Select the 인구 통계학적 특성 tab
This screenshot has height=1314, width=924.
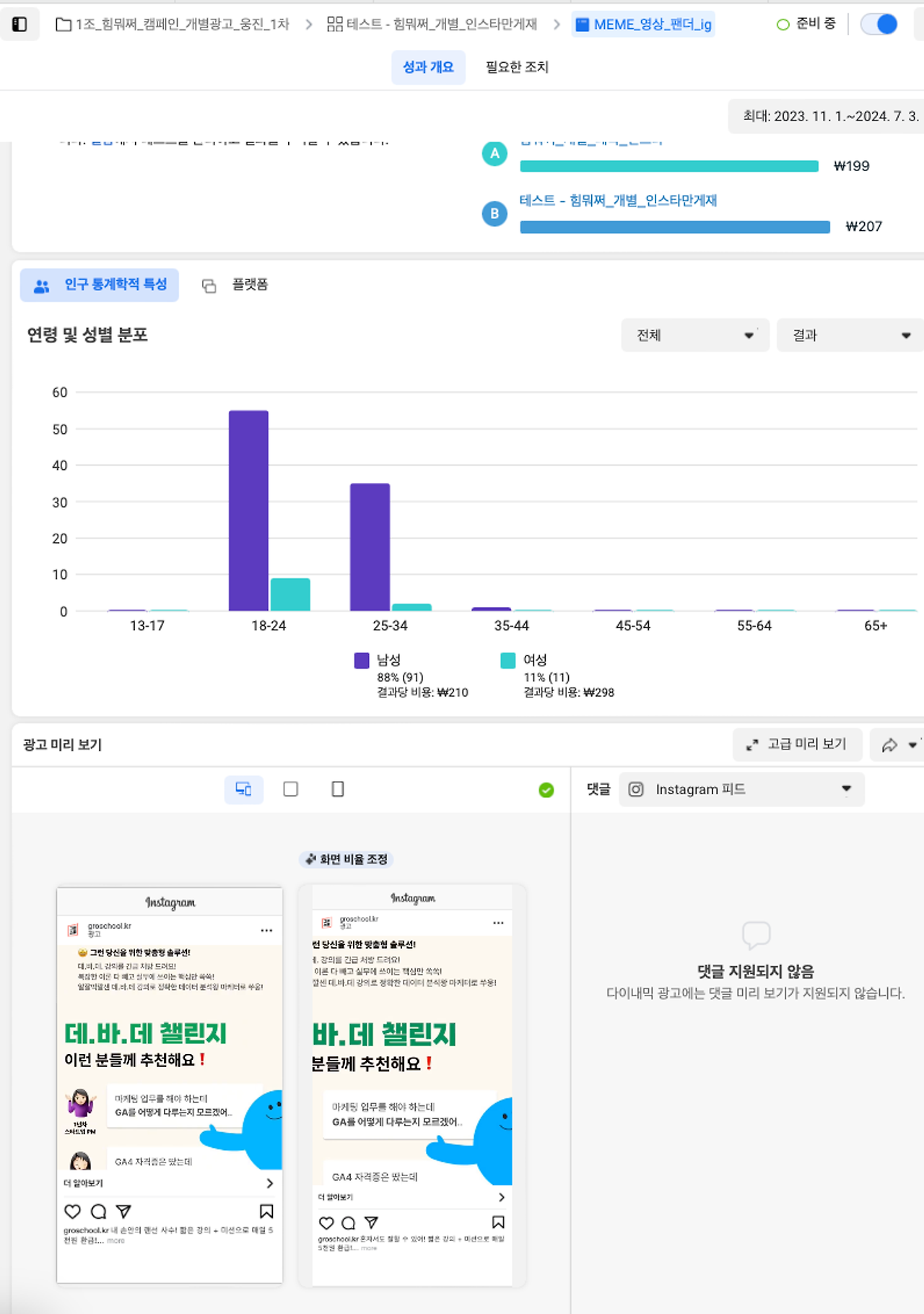[x=100, y=285]
